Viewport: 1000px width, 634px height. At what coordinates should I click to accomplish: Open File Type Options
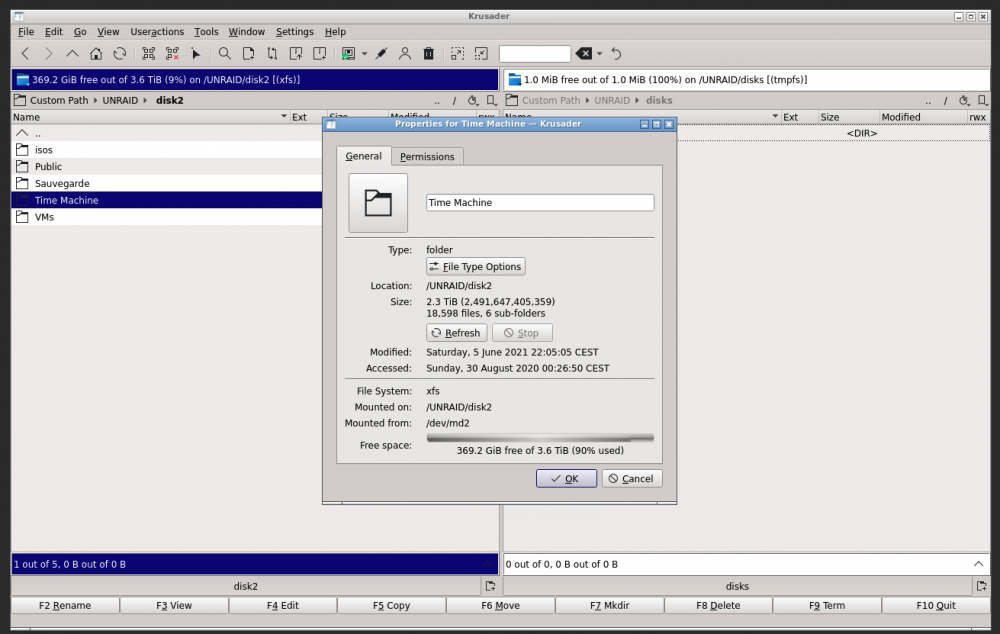coord(476,267)
